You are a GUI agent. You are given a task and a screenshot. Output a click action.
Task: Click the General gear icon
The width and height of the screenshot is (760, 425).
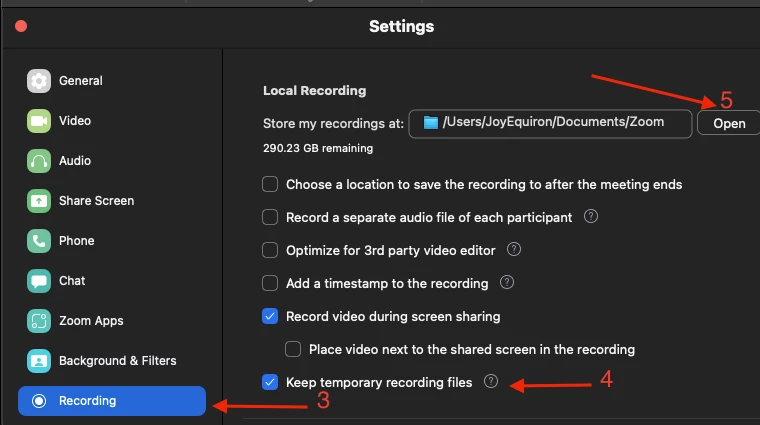pyautogui.click(x=39, y=81)
